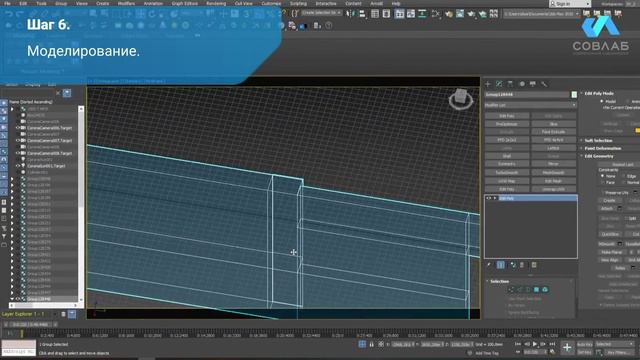The image size is (640, 360).
Task: Open the Schematic View icon
Action: point(422,14)
